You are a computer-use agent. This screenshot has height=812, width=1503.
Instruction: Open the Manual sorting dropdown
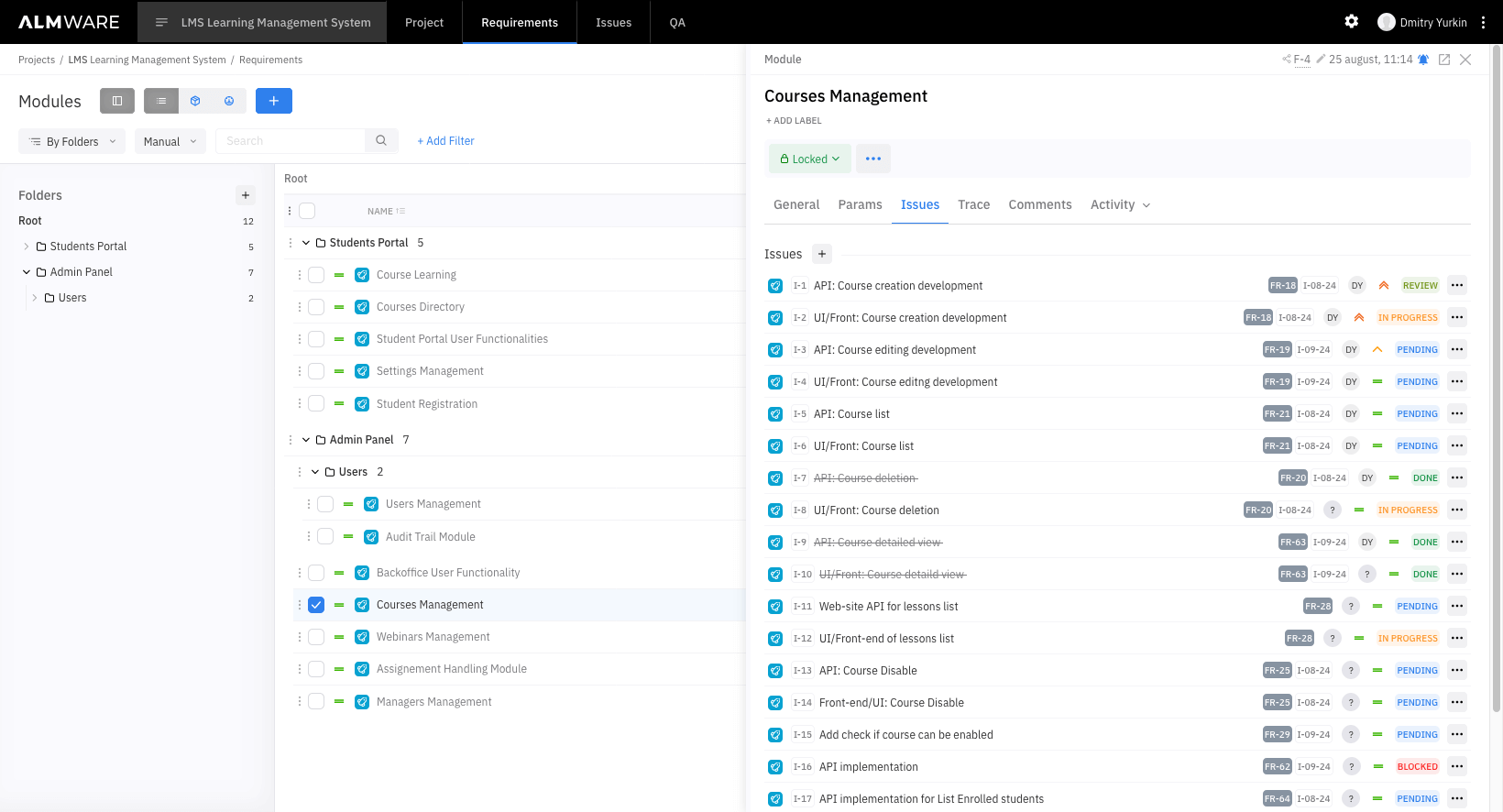[170, 141]
